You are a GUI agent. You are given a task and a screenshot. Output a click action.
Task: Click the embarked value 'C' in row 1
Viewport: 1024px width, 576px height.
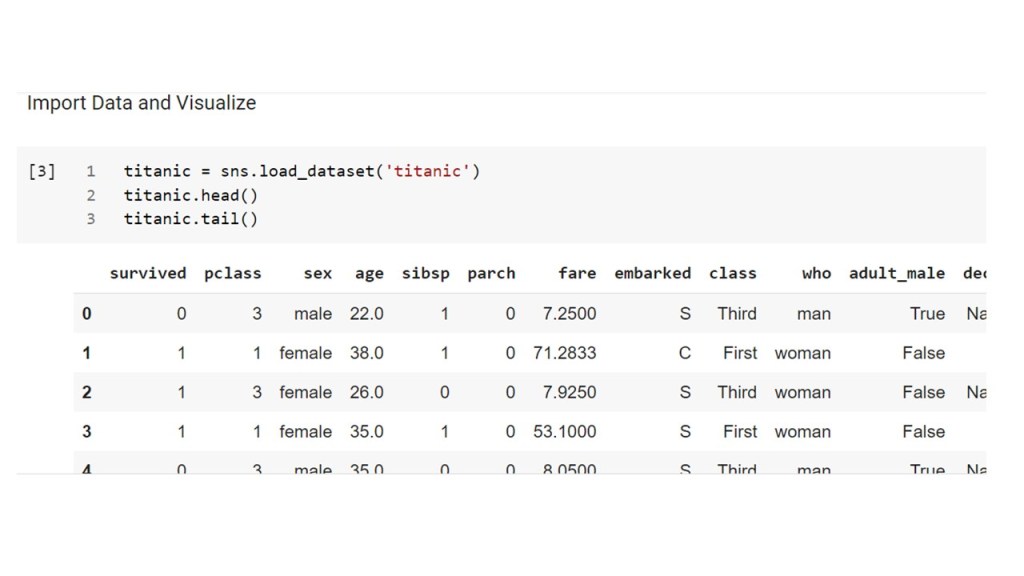point(685,353)
